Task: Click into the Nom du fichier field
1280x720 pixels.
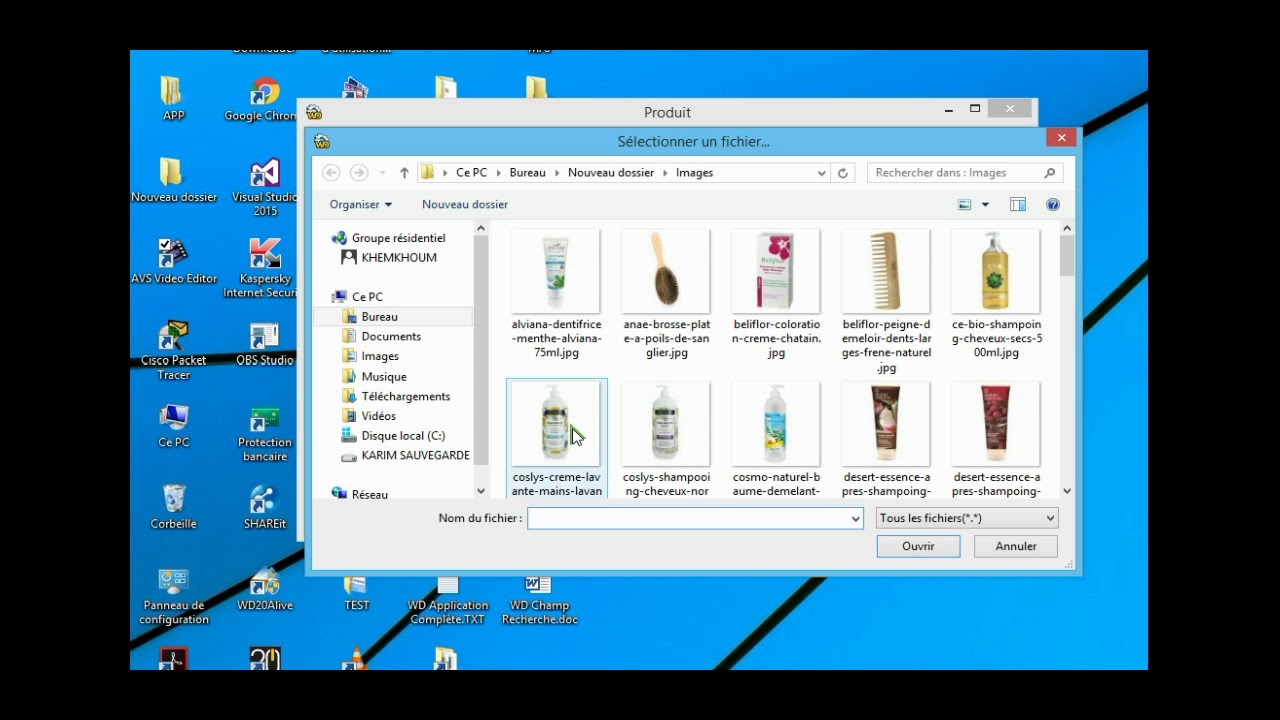Action: (688, 518)
